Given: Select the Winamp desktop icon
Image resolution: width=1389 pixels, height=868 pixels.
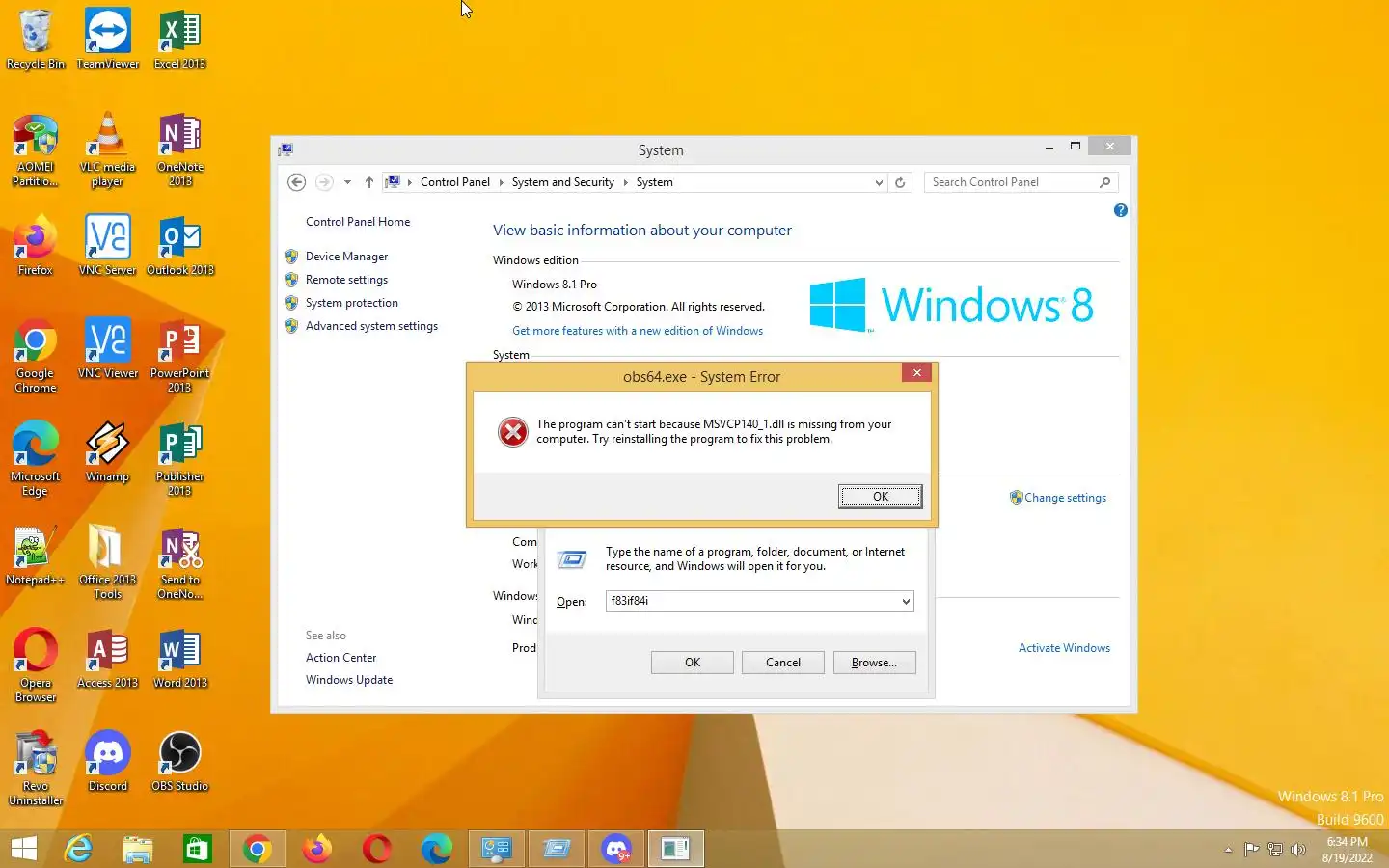Looking at the screenshot, I should pyautogui.click(x=107, y=452).
